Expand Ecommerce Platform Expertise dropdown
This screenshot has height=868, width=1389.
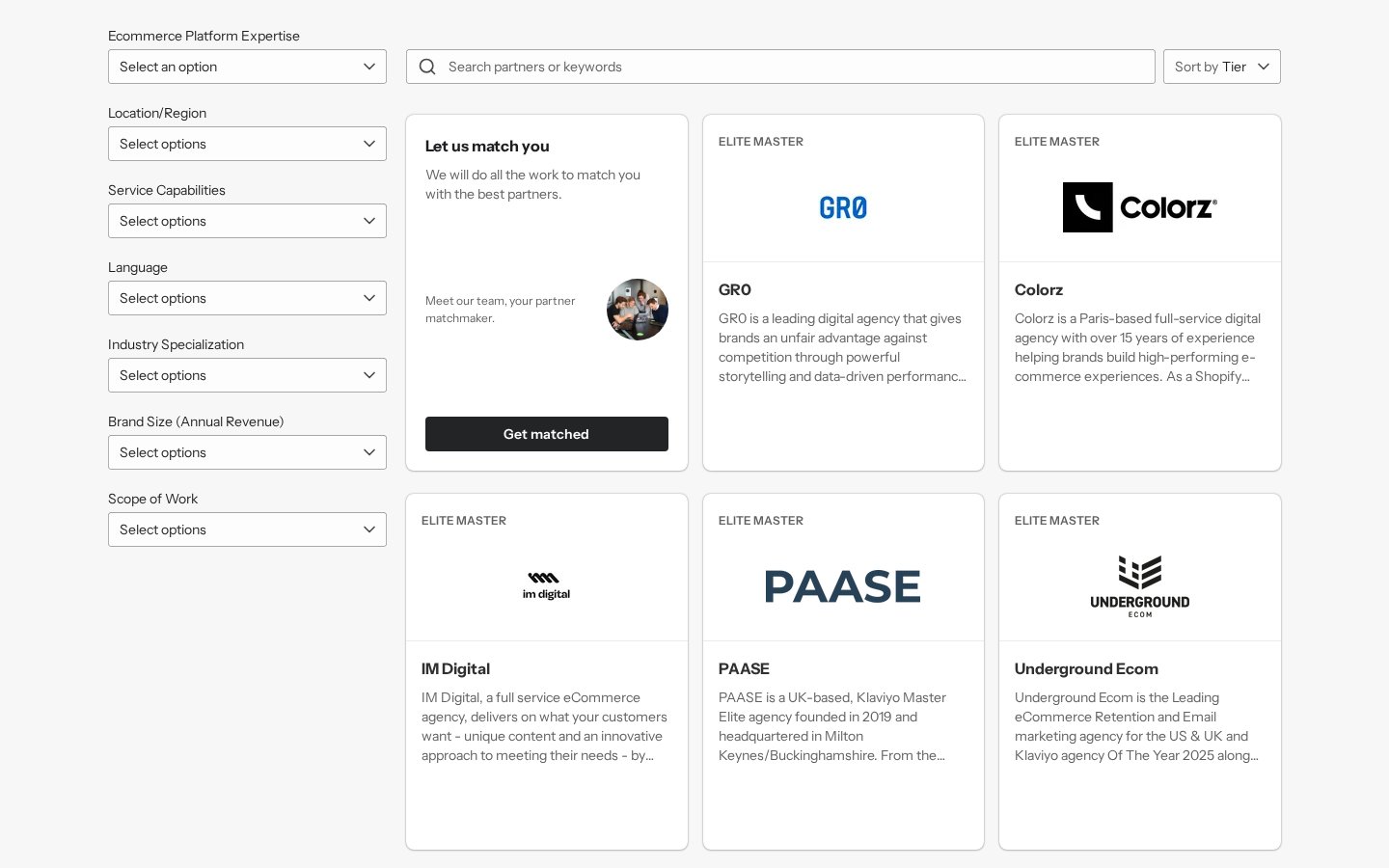[247, 67]
